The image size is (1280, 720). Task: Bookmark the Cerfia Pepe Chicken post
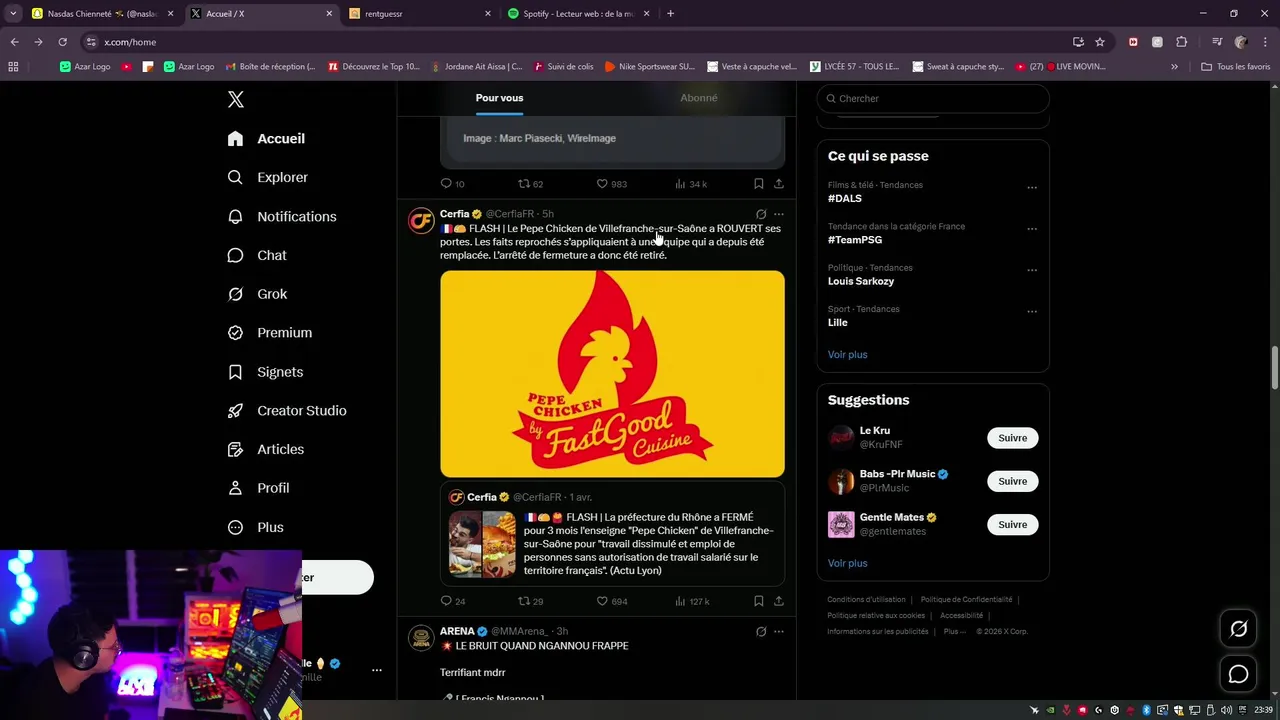point(759,601)
